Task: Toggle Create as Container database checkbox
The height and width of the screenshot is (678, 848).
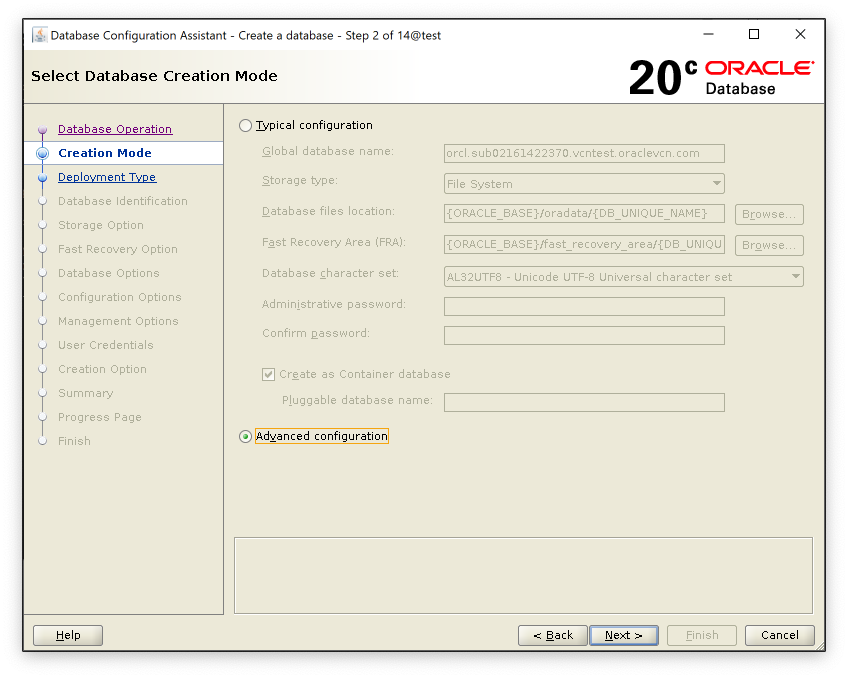Action: (x=269, y=375)
